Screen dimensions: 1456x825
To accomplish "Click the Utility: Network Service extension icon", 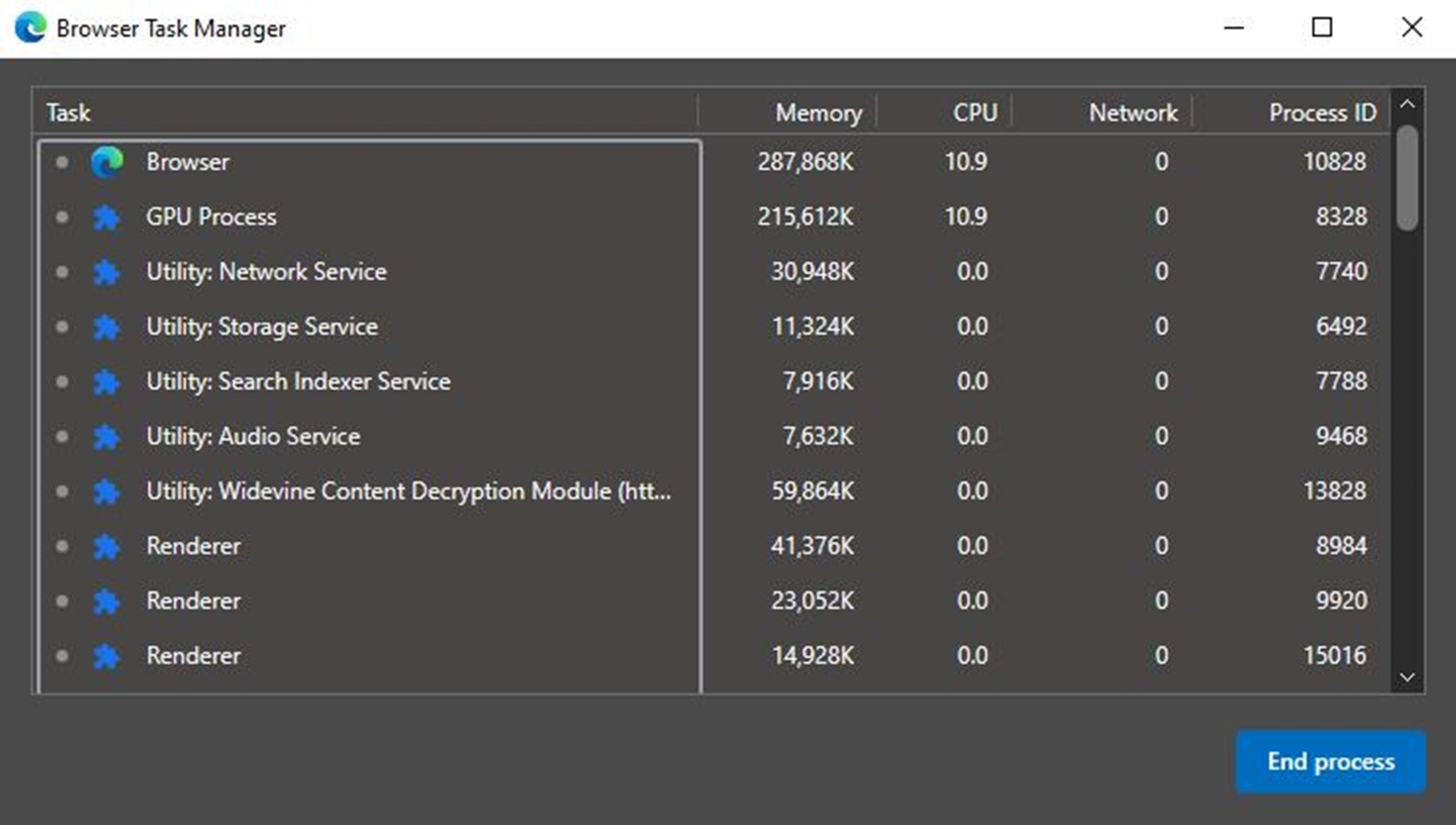I will (x=108, y=271).
